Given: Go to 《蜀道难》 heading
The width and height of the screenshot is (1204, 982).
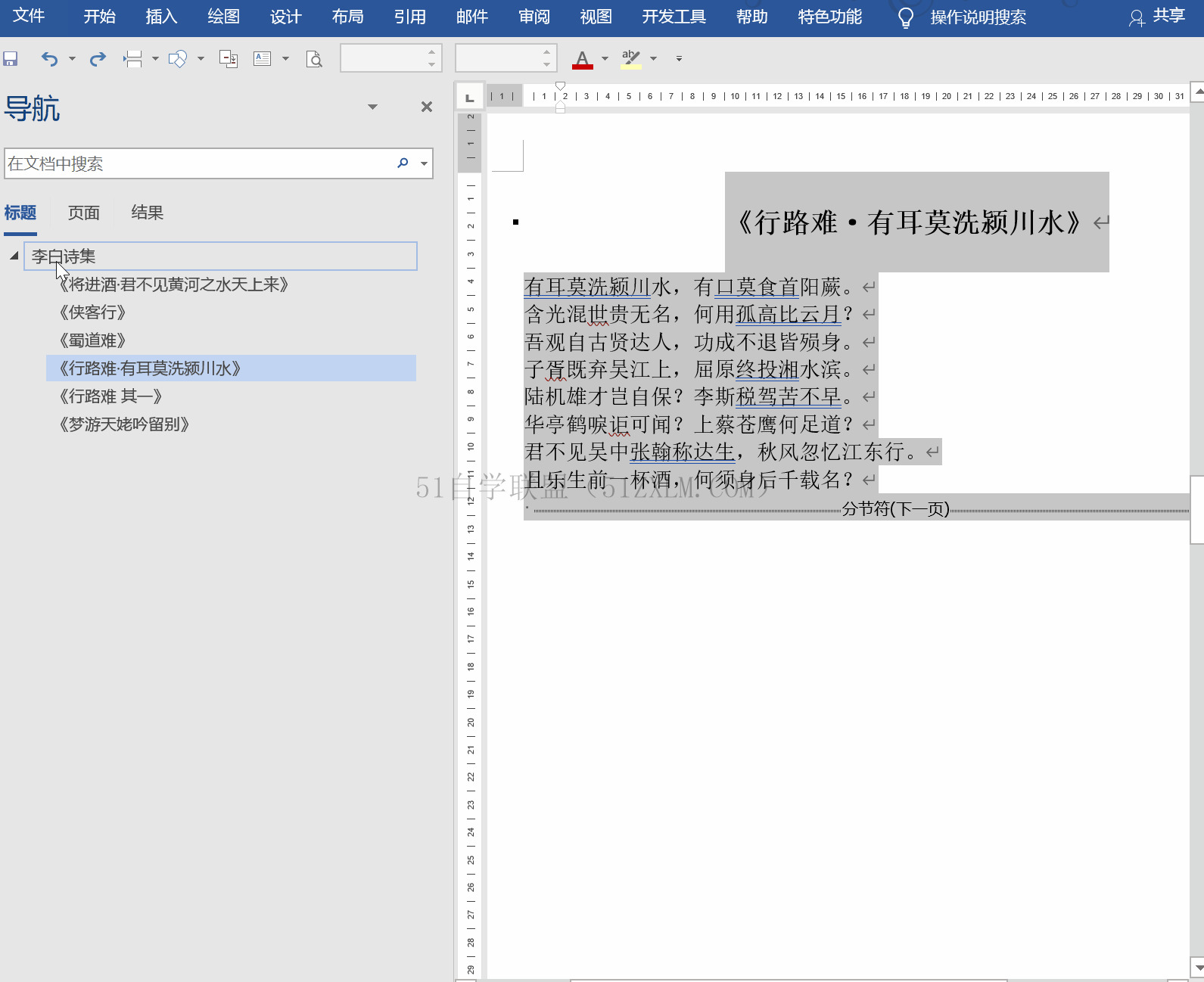Looking at the screenshot, I should point(92,340).
